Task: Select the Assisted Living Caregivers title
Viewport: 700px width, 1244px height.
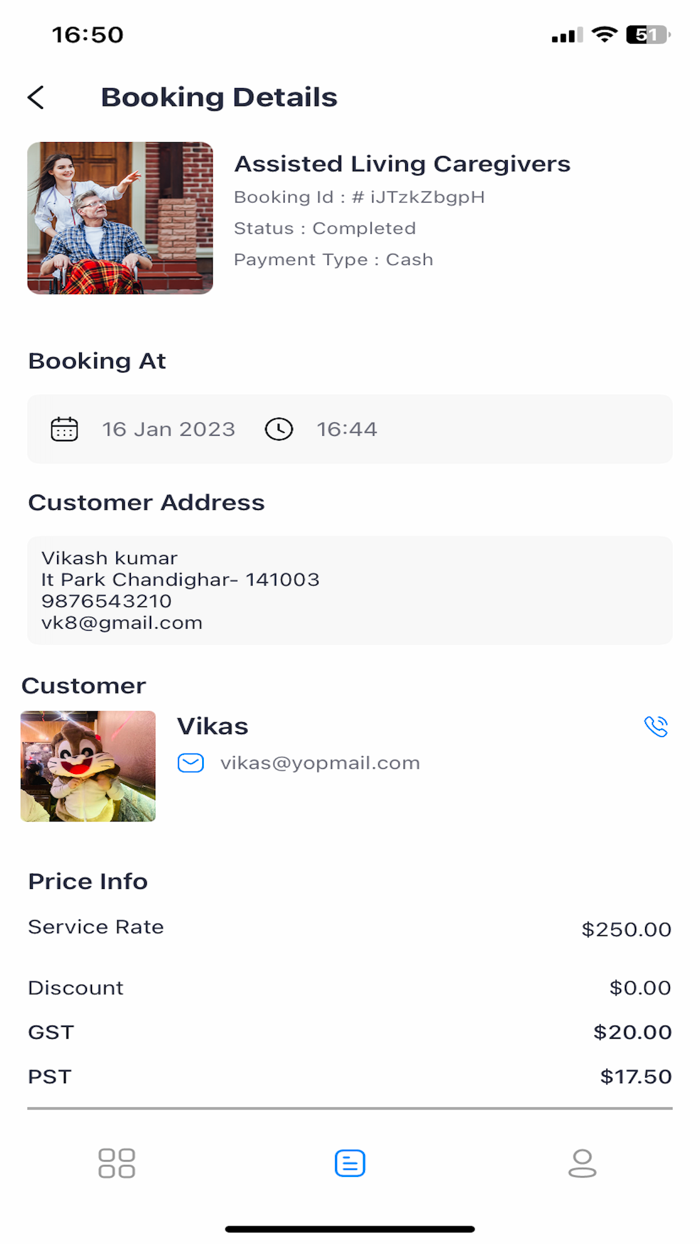Action: [402, 164]
